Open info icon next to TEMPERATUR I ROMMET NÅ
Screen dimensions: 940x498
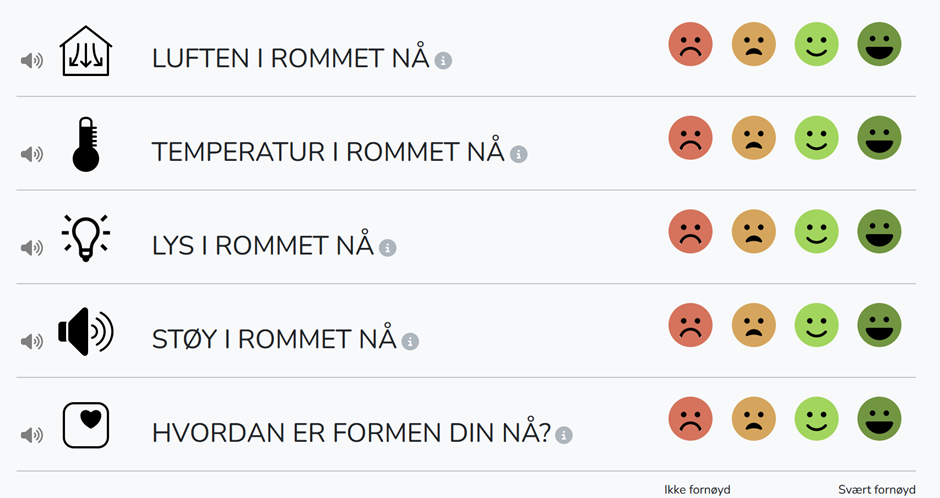click(519, 154)
